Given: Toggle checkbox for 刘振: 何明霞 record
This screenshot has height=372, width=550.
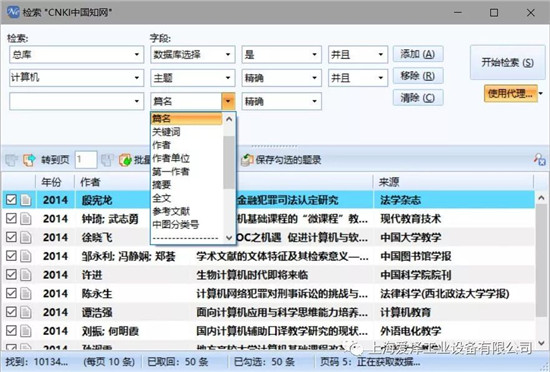Looking at the screenshot, I should tap(11, 330).
